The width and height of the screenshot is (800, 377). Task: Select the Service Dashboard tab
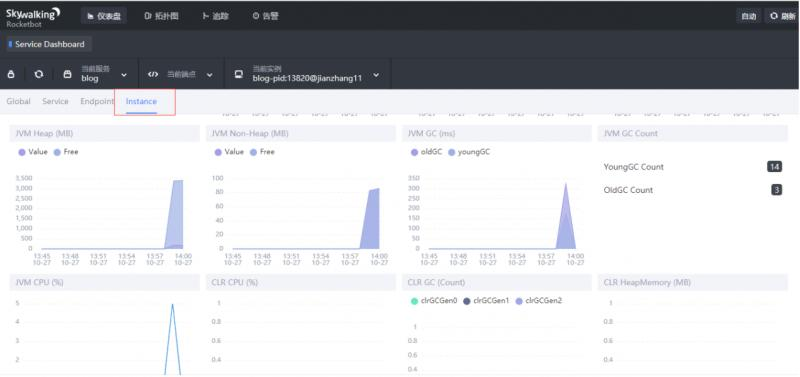[49, 44]
